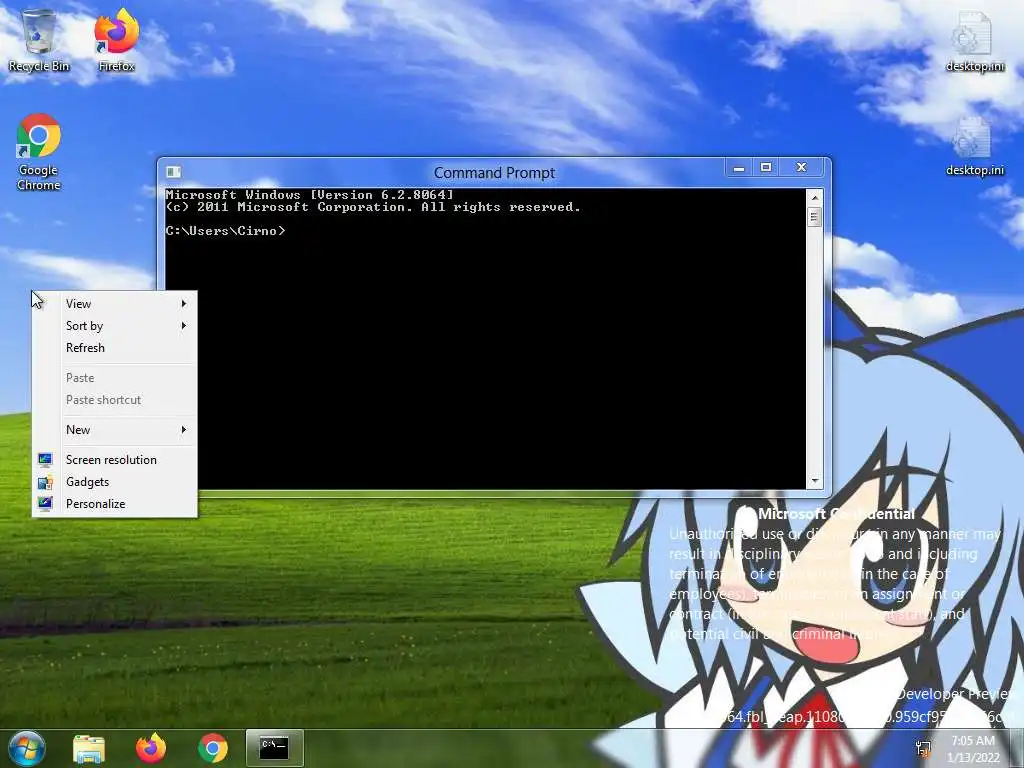Select the lower desktop.ini file icon

click(974, 145)
